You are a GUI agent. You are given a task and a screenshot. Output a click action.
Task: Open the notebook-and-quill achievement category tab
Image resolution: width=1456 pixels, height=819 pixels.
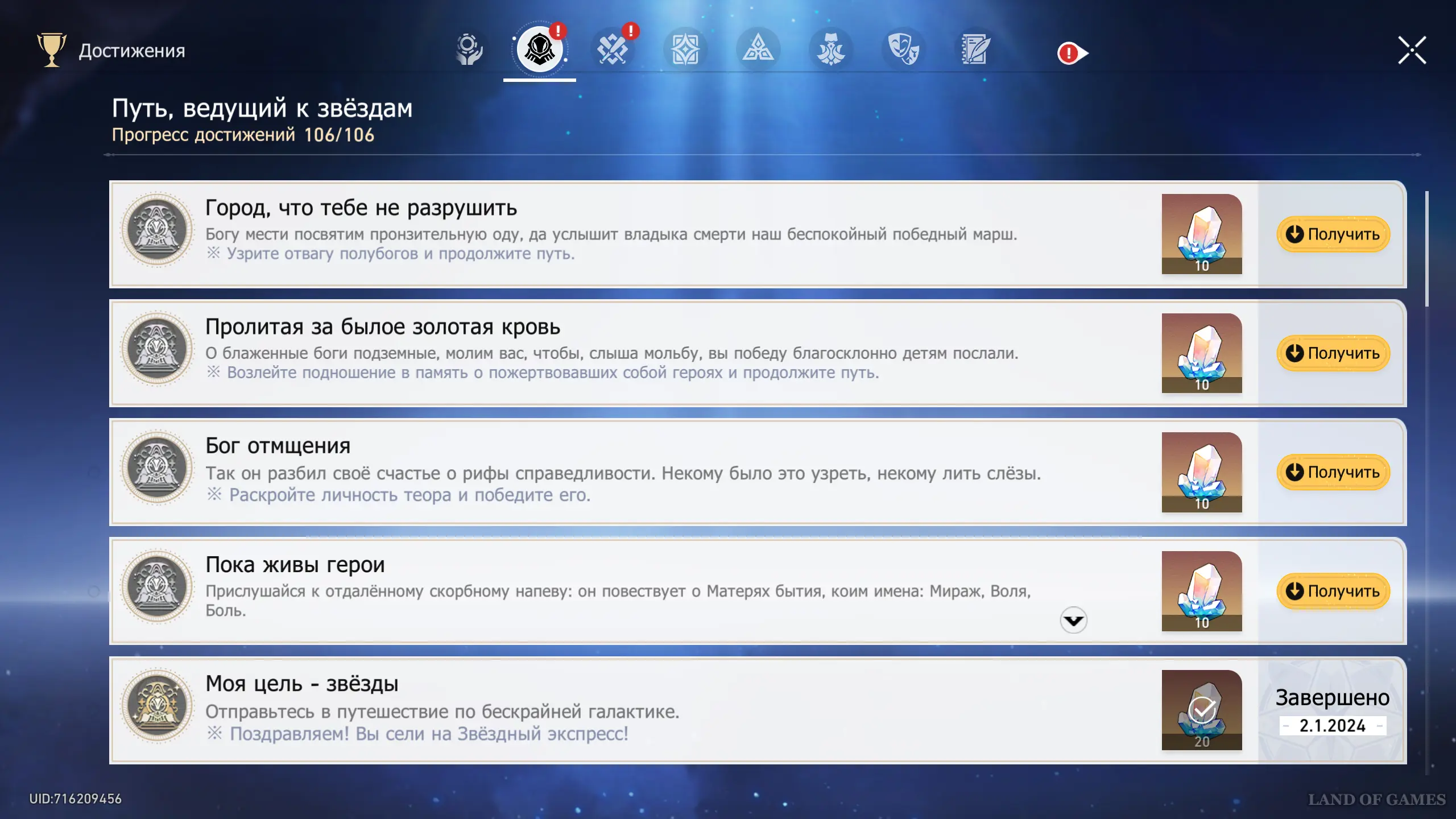pyautogui.click(x=976, y=49)
